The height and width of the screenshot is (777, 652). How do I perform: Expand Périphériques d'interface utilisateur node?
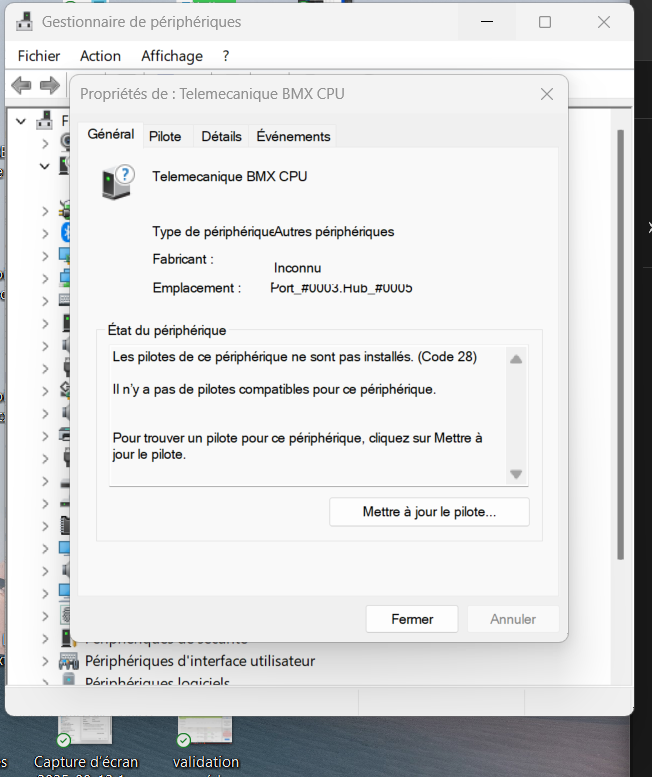(45, 661)
